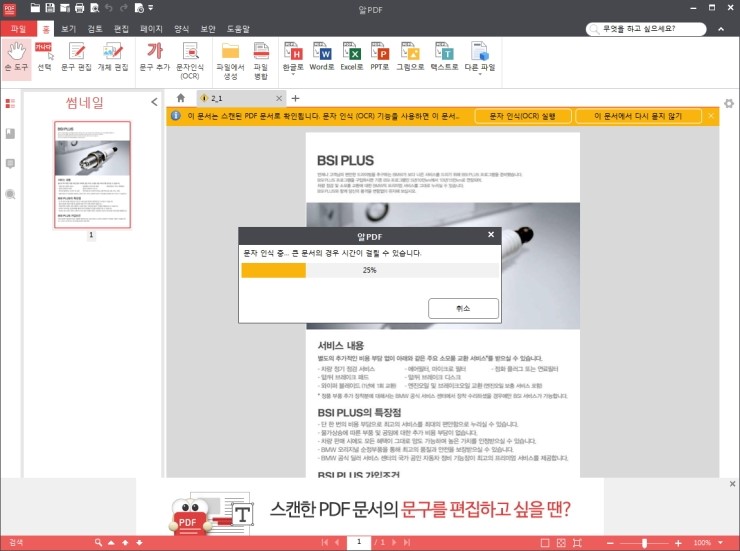The height and width of the screenshot is (551, 740).
Task: Open search panel in left sidebar
Action: pyautogui.click(x=10, y=194)
